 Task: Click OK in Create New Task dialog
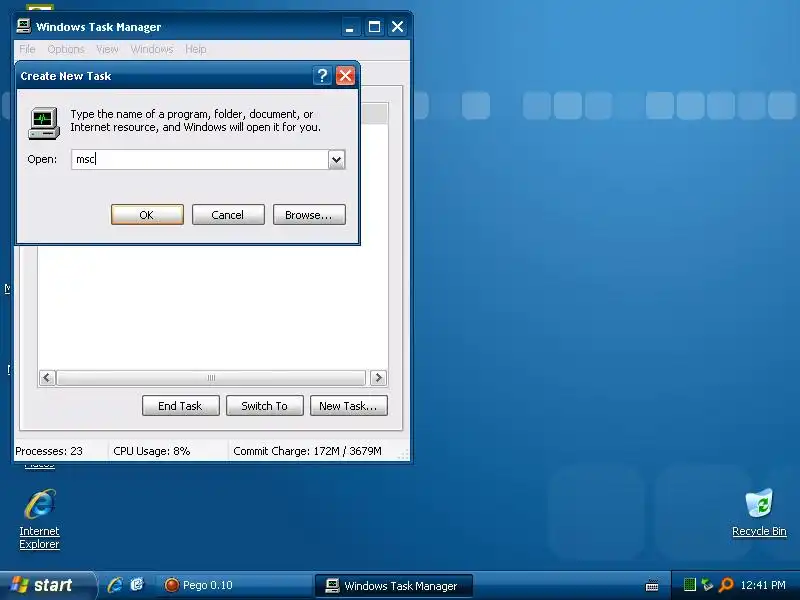point(147,215)
